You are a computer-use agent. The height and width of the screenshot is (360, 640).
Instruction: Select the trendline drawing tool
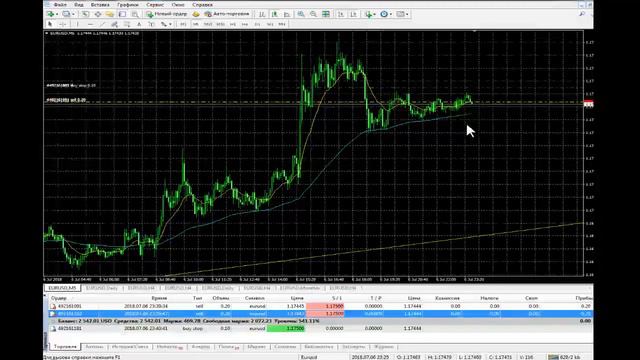point(102,24)
